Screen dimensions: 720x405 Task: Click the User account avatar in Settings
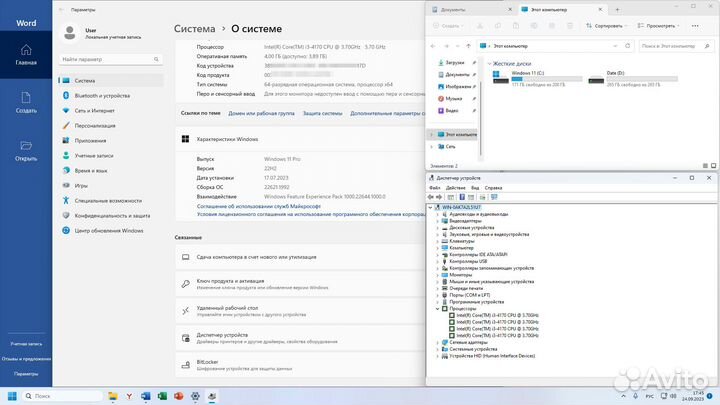(70, 33)
